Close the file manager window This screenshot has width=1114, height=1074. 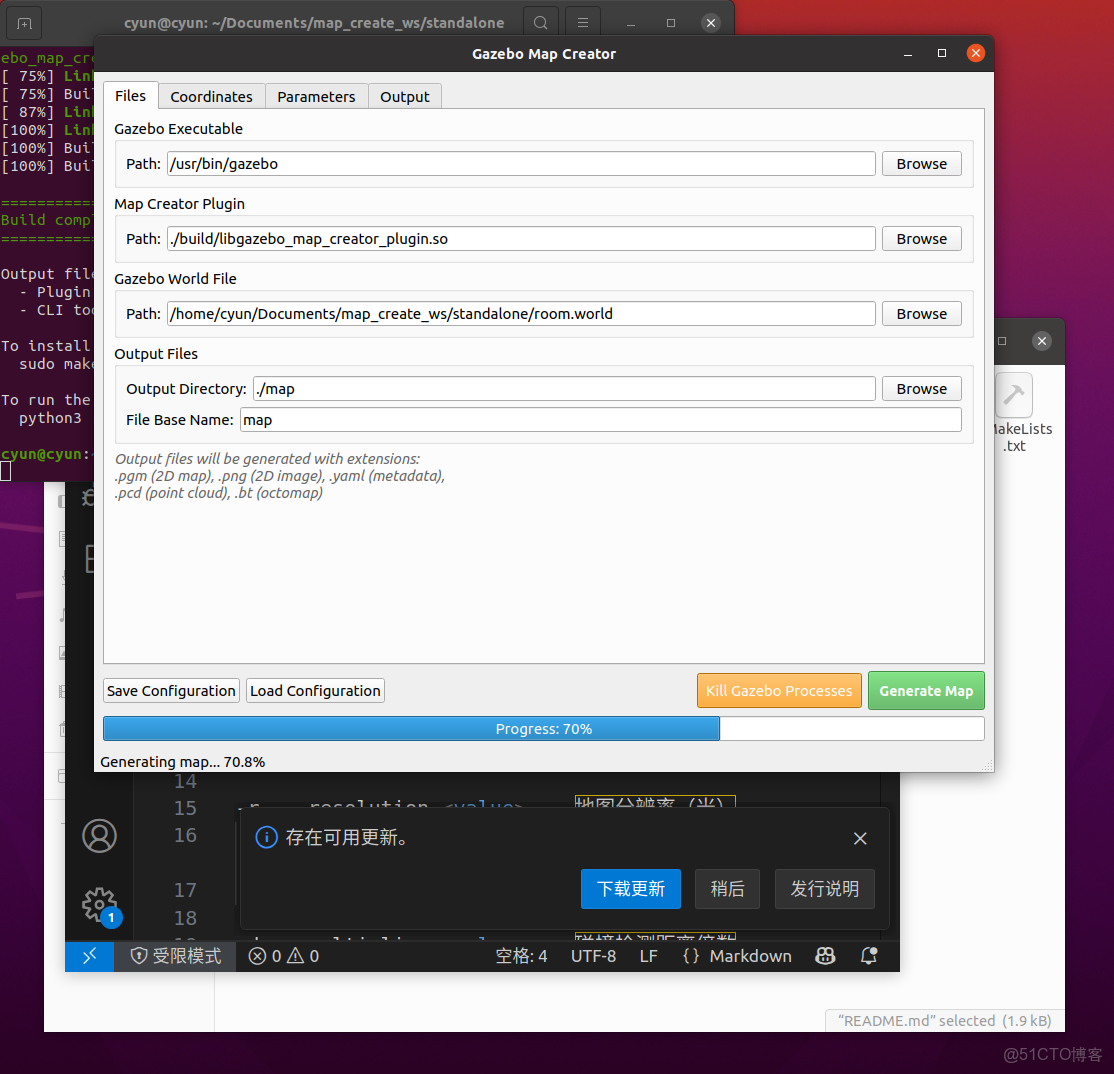tap(1042, 341)
